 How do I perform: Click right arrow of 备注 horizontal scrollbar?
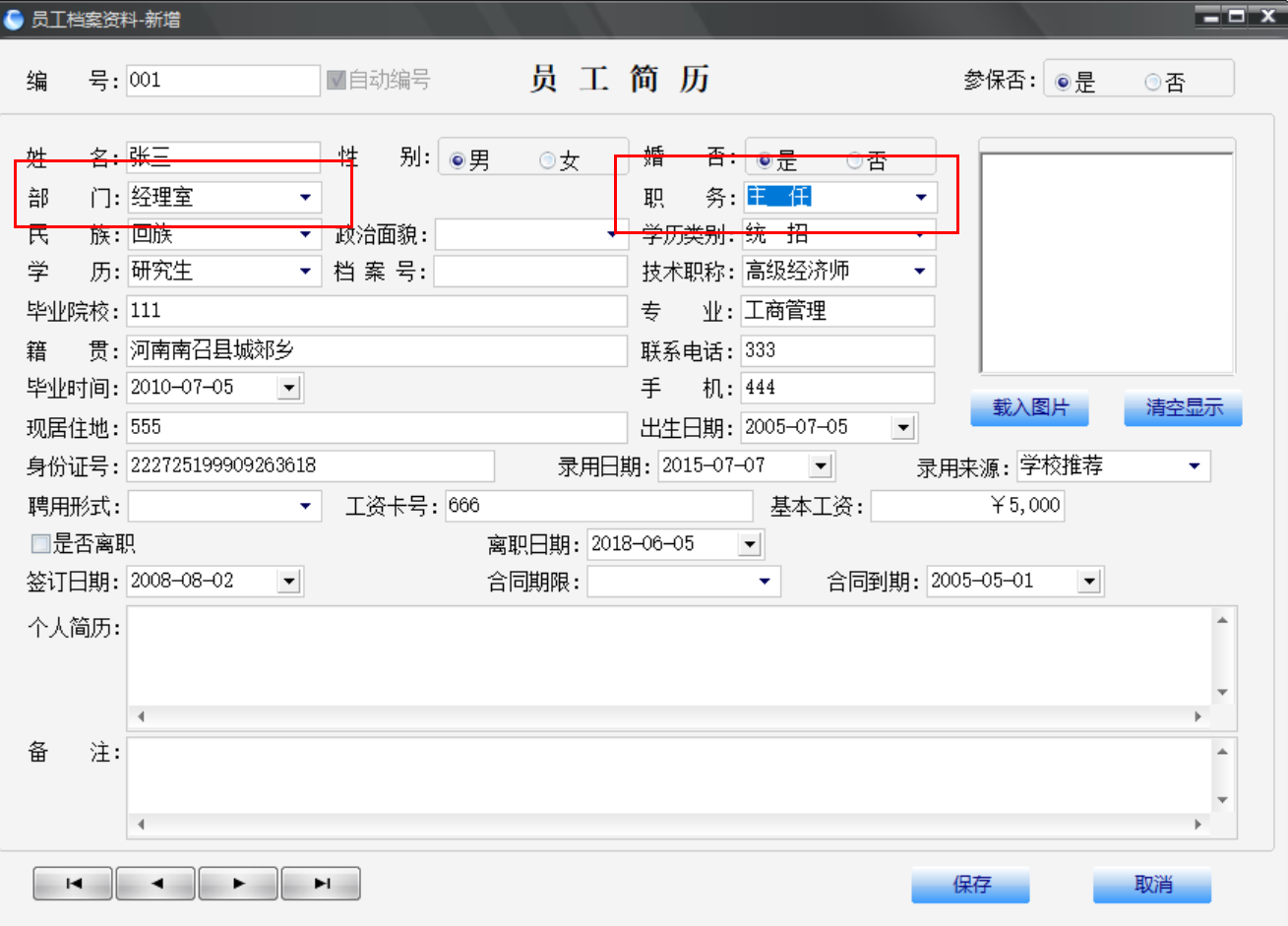(x=1198, y=824)
